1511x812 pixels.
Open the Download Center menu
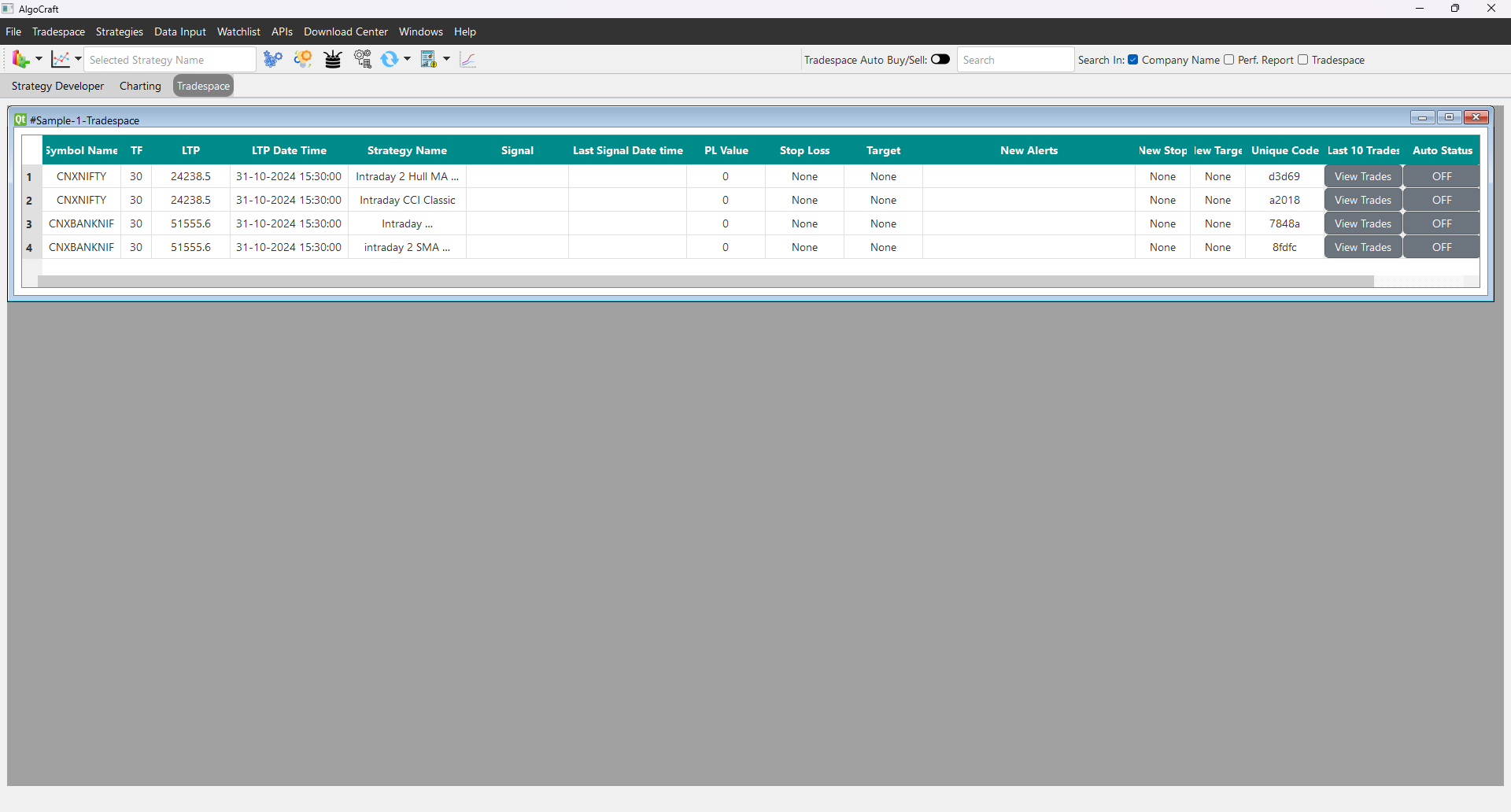[x=345, y=31]
